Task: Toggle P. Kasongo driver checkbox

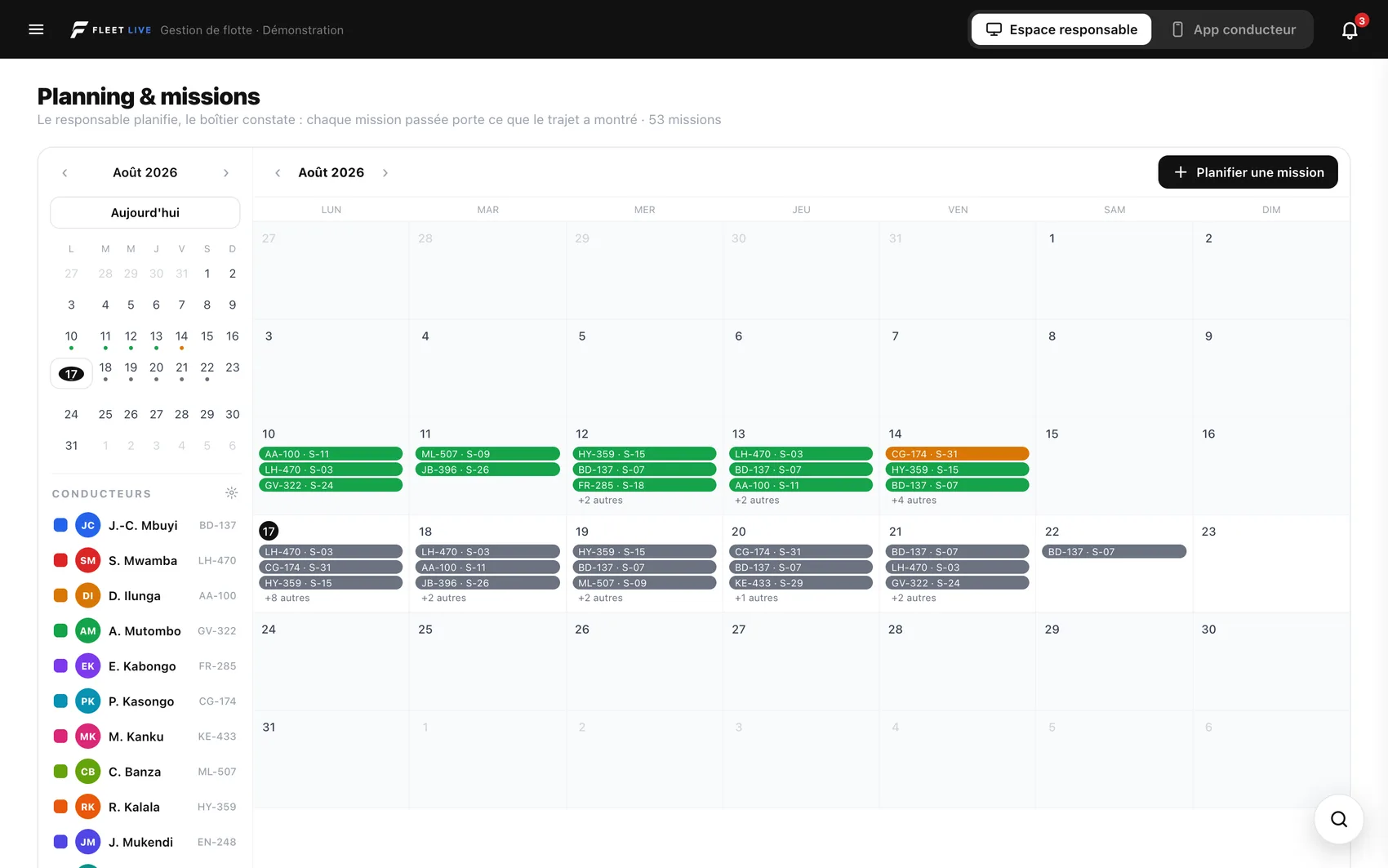Action: pos(60,701)
